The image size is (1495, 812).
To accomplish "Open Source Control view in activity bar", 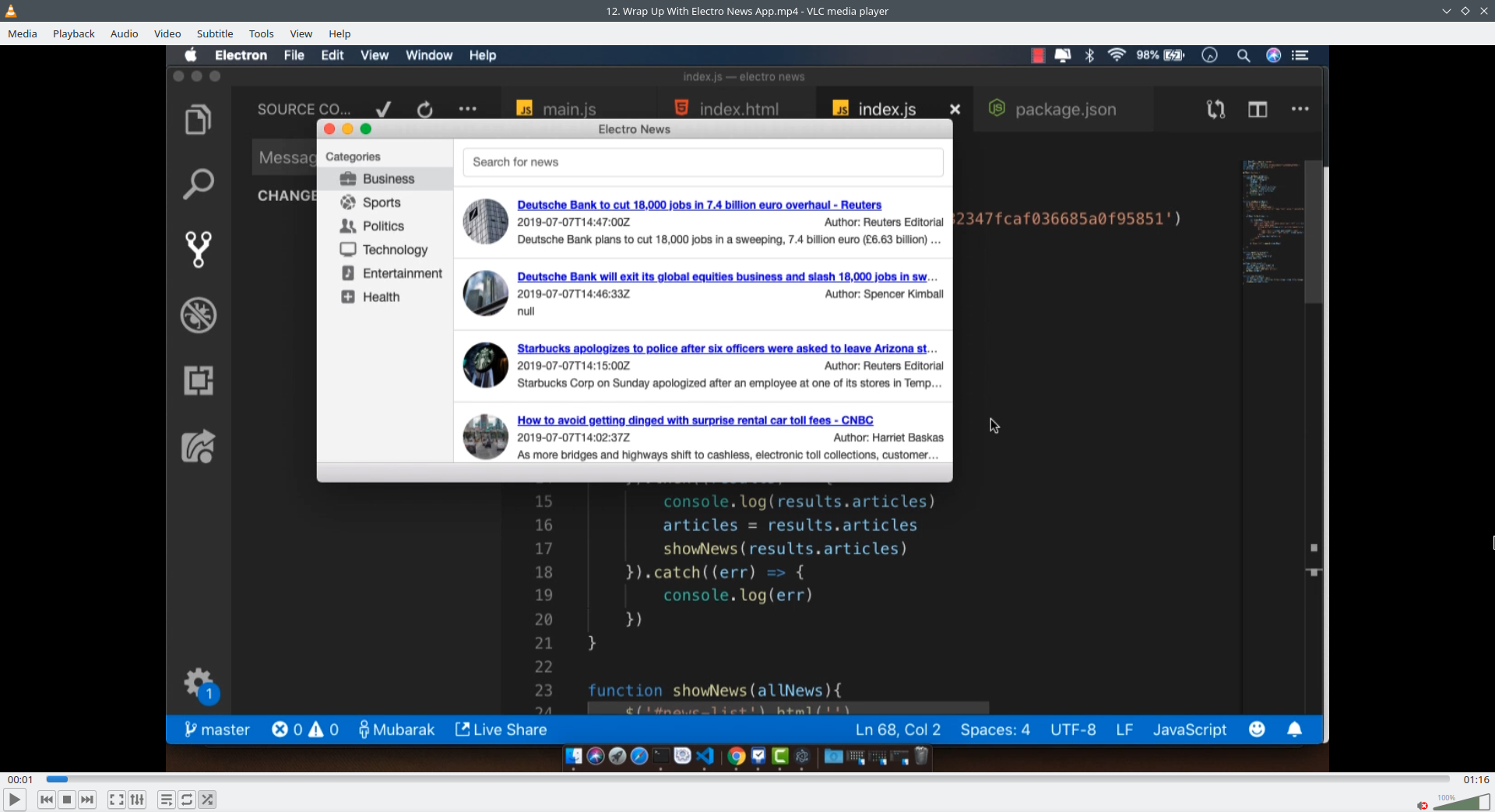I will 199,250.
